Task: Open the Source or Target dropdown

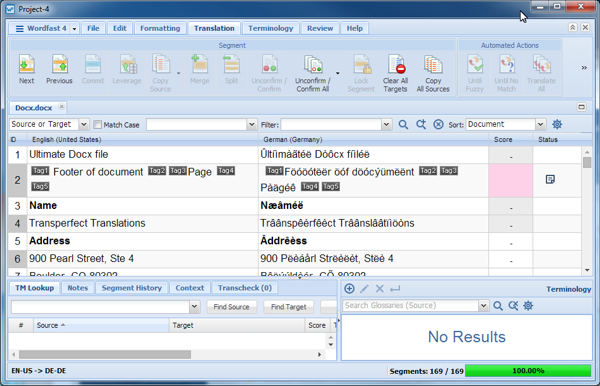Action: click(83, 124)
